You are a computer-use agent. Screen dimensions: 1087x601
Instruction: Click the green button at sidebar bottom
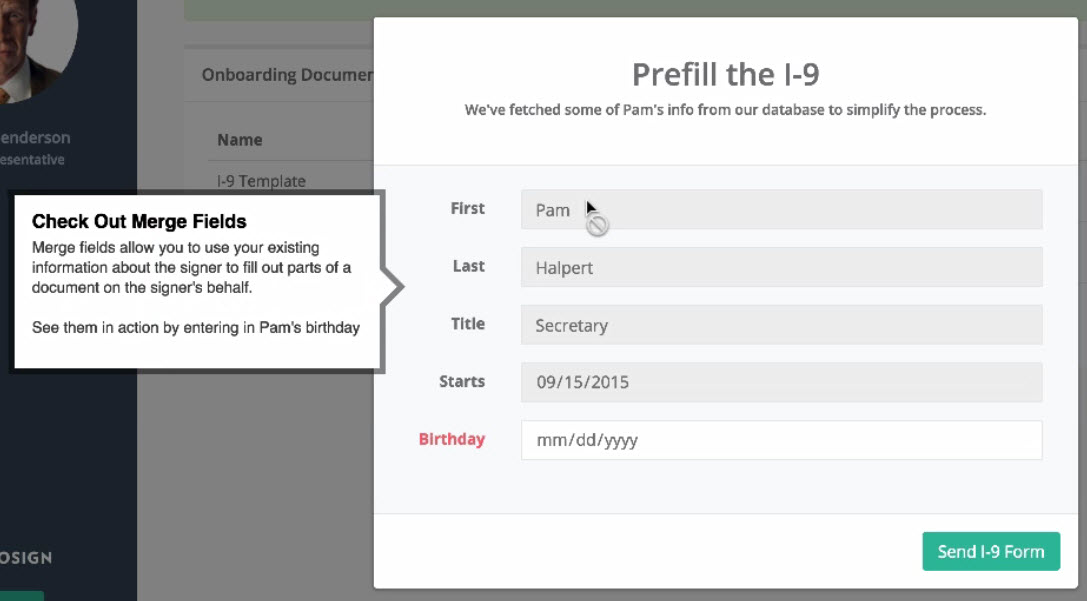click(21, 595)
